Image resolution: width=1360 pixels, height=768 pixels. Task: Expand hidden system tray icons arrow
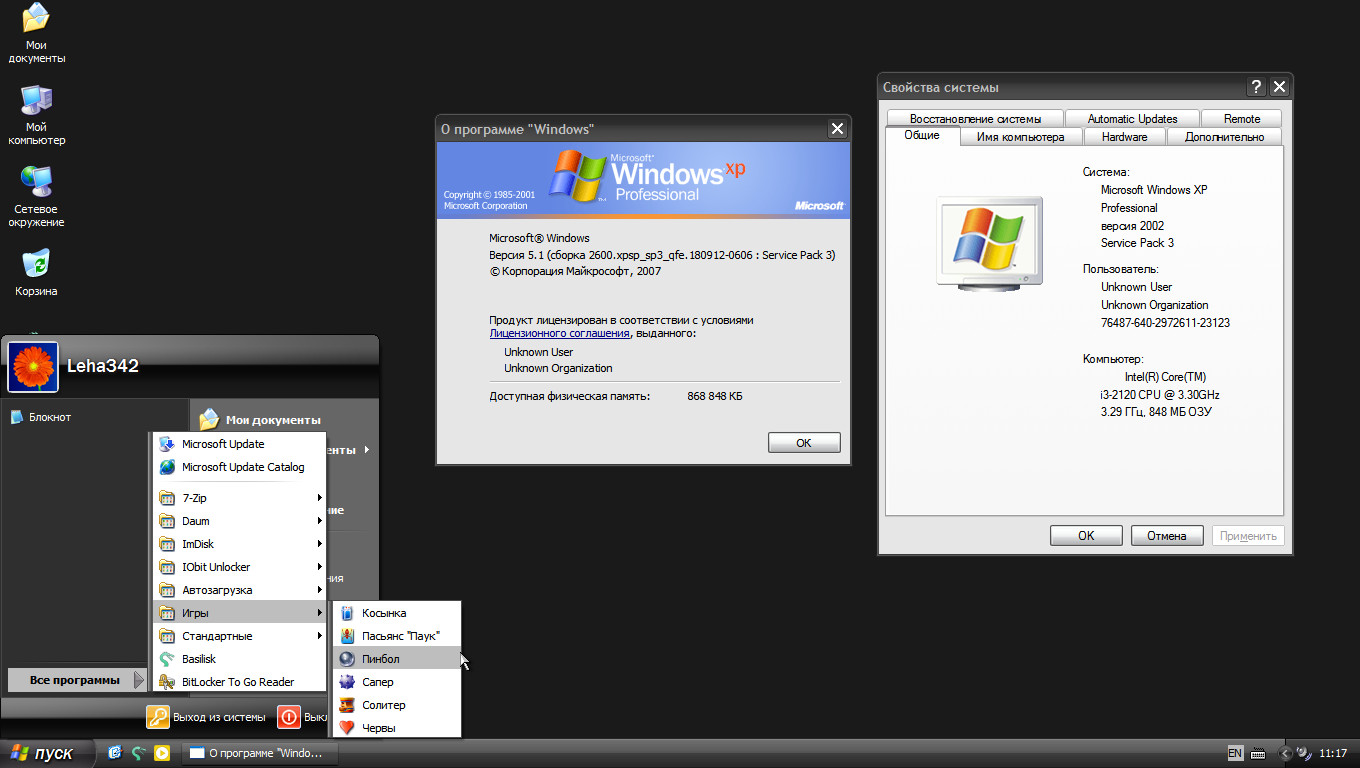(1285, 753)
